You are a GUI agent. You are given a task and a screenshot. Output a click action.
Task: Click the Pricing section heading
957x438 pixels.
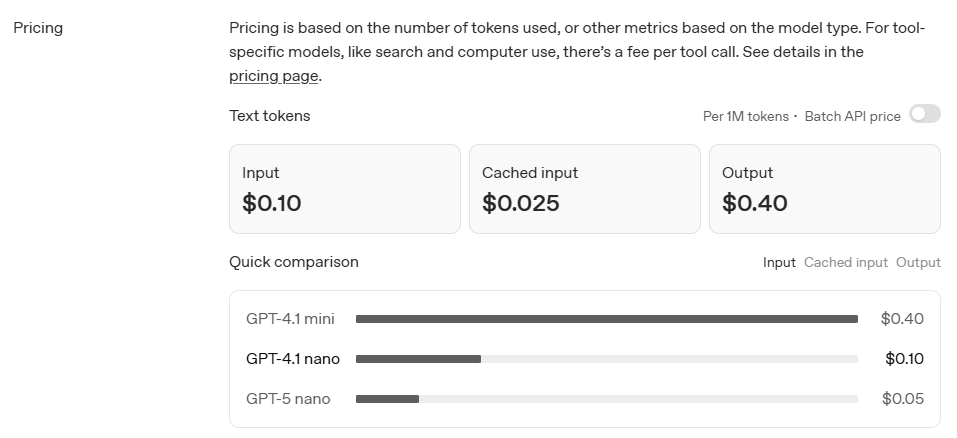(x=38, y=28)
